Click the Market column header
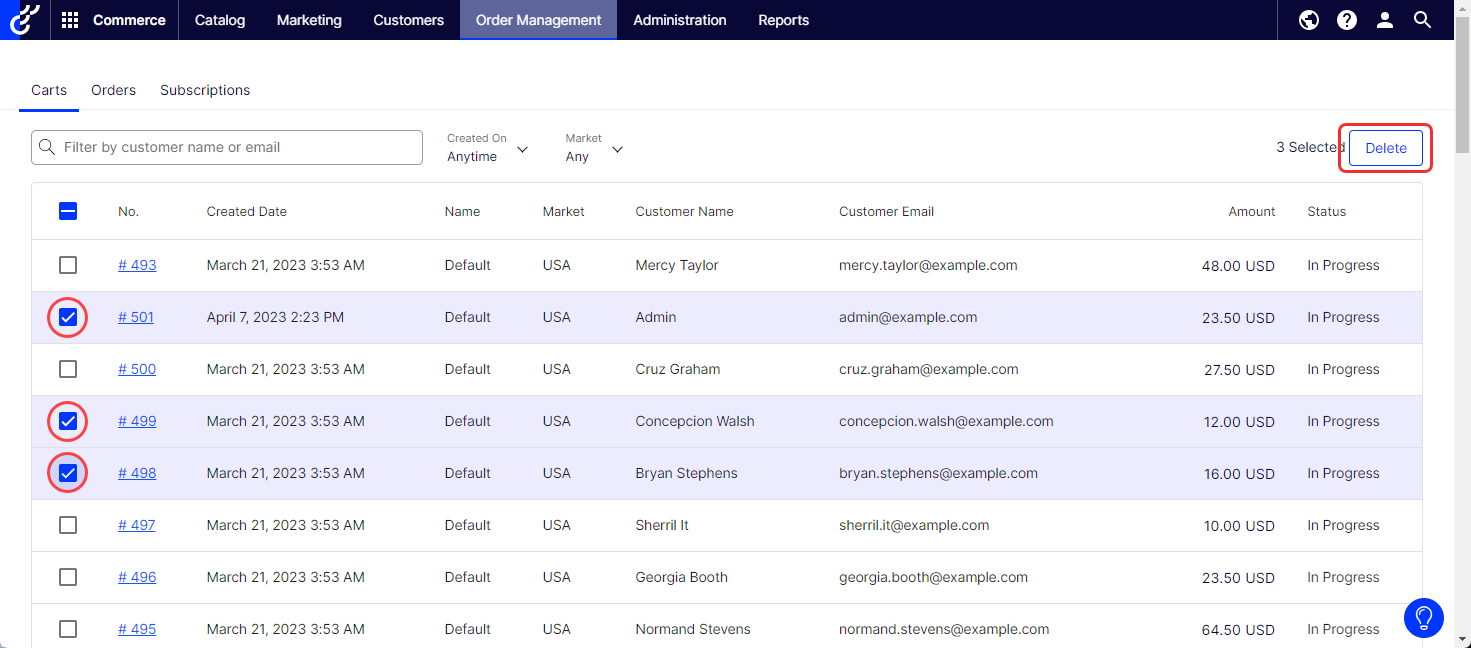This screenshot has width=1471, height=648. [564, 211]
